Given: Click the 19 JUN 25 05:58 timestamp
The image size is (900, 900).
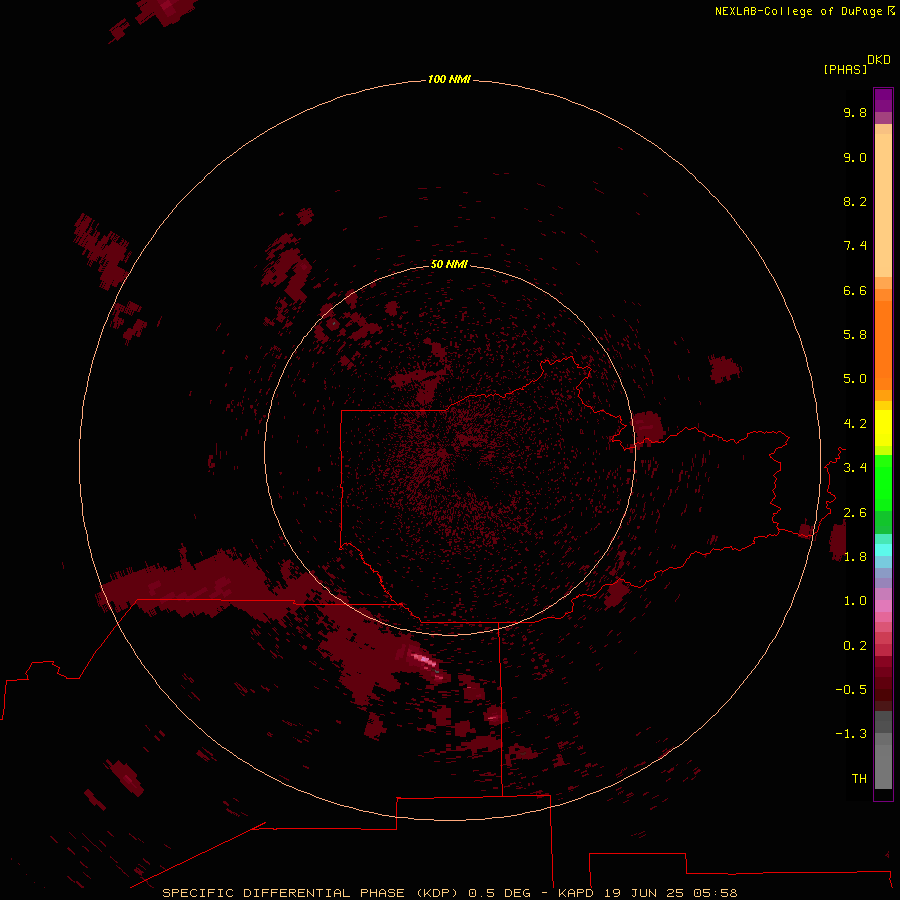Looking at the screenshot, I should click(x=670, y=893).
